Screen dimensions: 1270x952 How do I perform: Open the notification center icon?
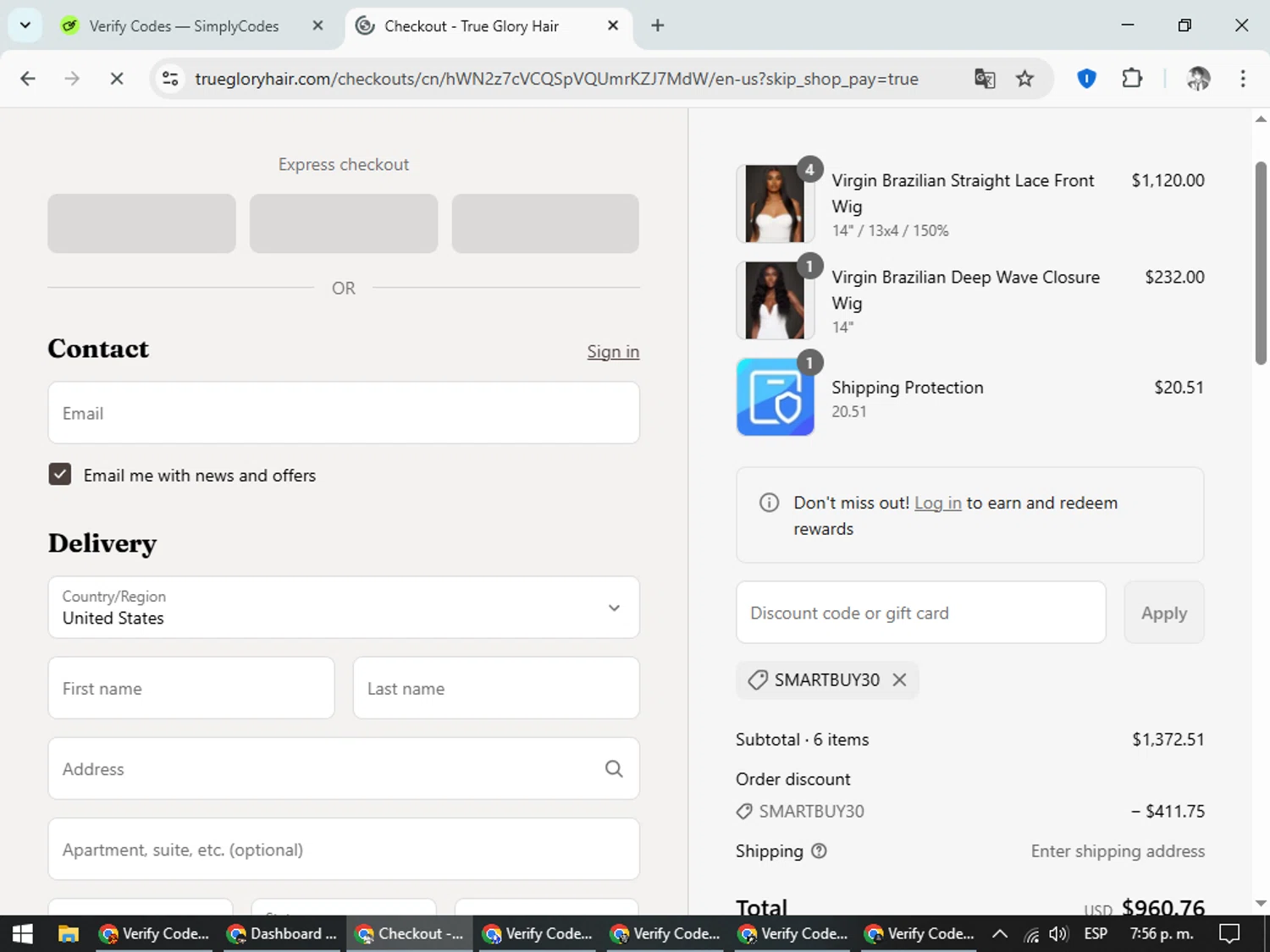[1229, 933]
